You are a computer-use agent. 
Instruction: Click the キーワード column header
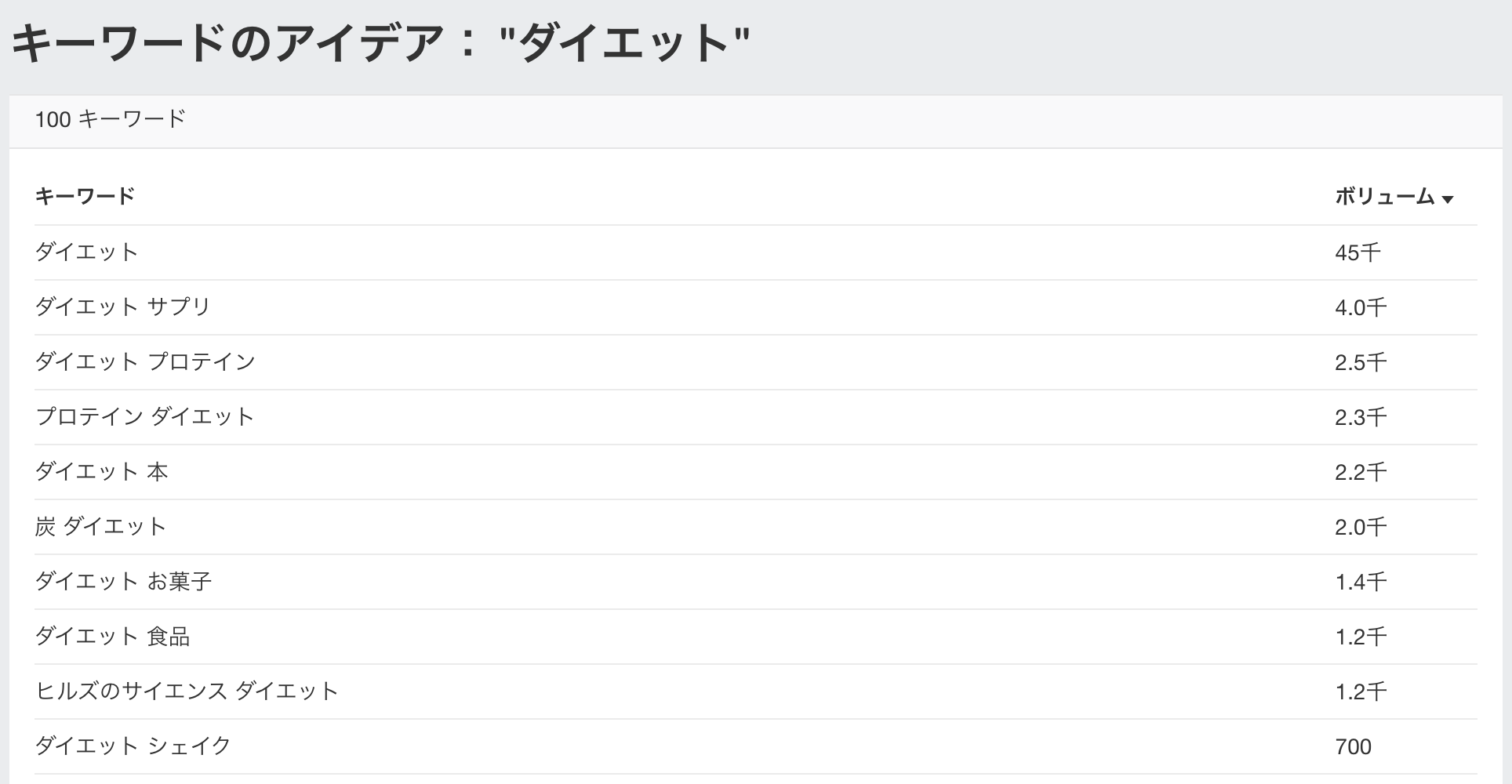pyautogui.click(x=85, y=196)
